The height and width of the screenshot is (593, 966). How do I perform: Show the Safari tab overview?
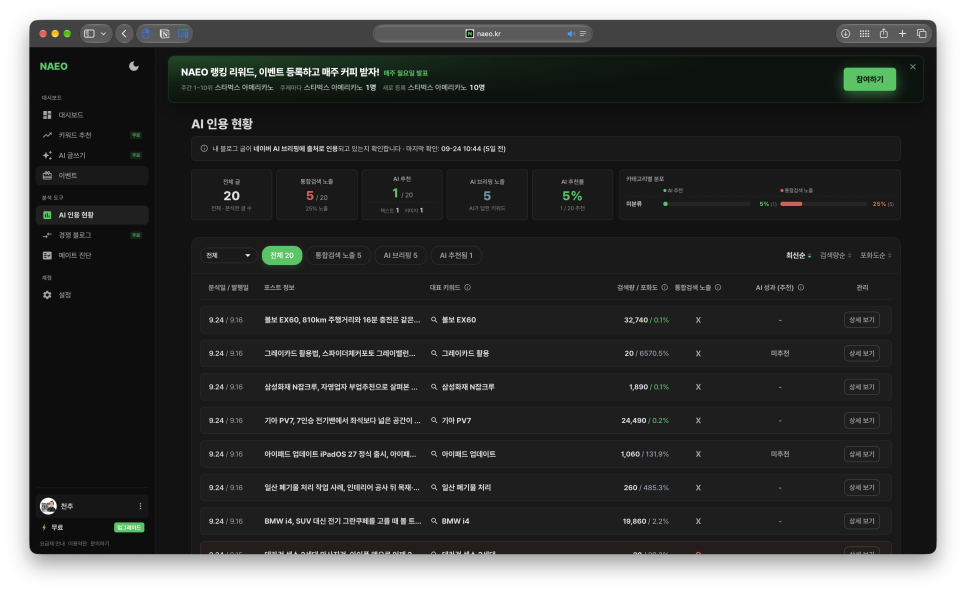[922, 34]
